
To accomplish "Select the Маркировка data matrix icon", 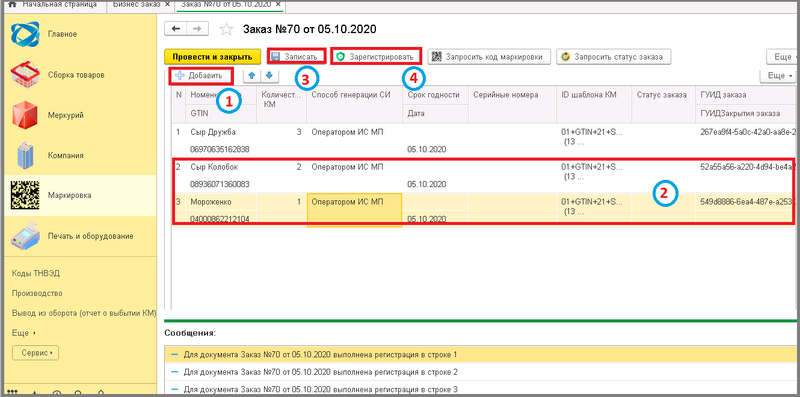I will pos(24,195).
